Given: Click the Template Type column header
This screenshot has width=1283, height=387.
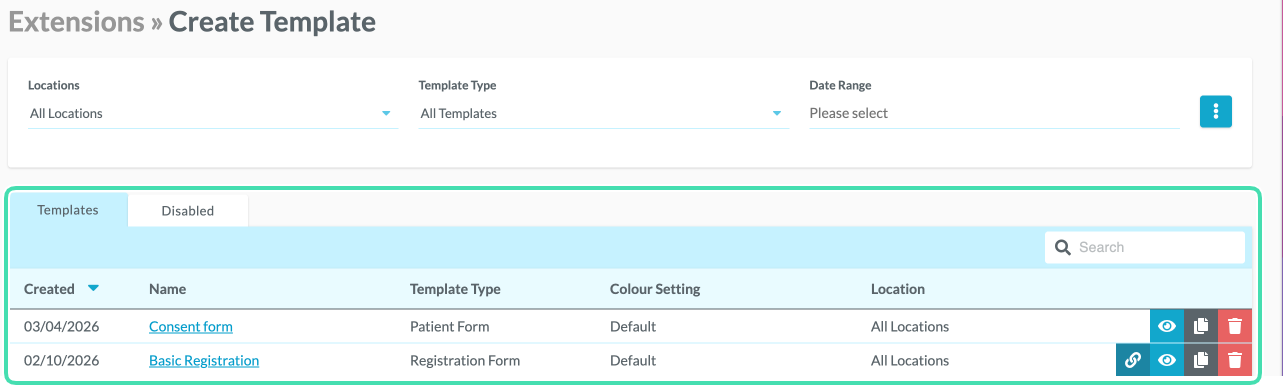Looking at the screenshot, I should pyautogui.click(x=455, y=289).
